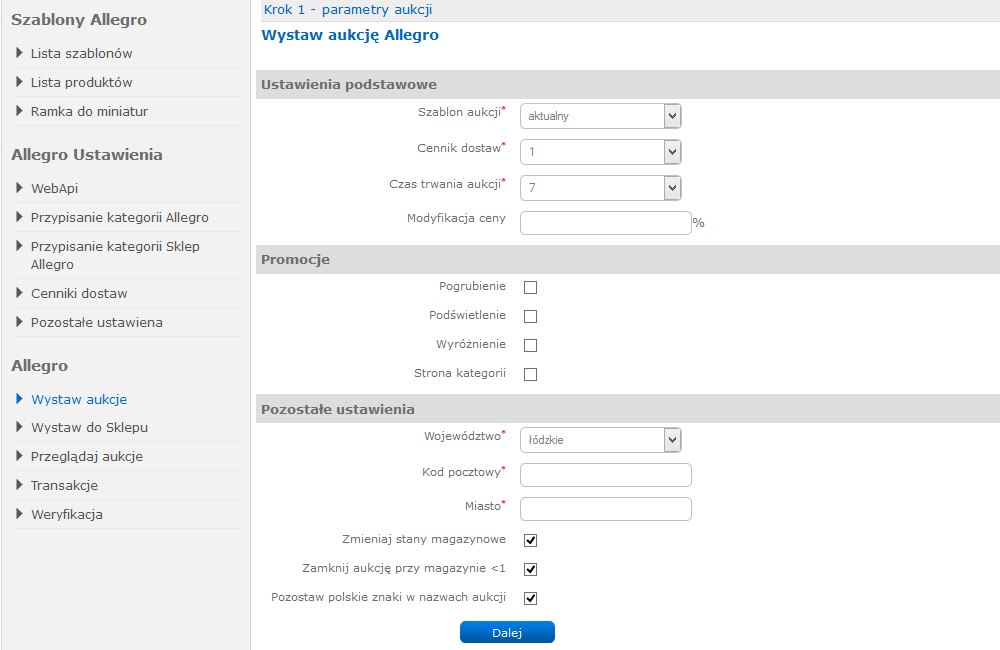Click arrow icon beside Przypisanie kategorii Allegro
This screenshot has width=1000, height=650.
(19, 217)
